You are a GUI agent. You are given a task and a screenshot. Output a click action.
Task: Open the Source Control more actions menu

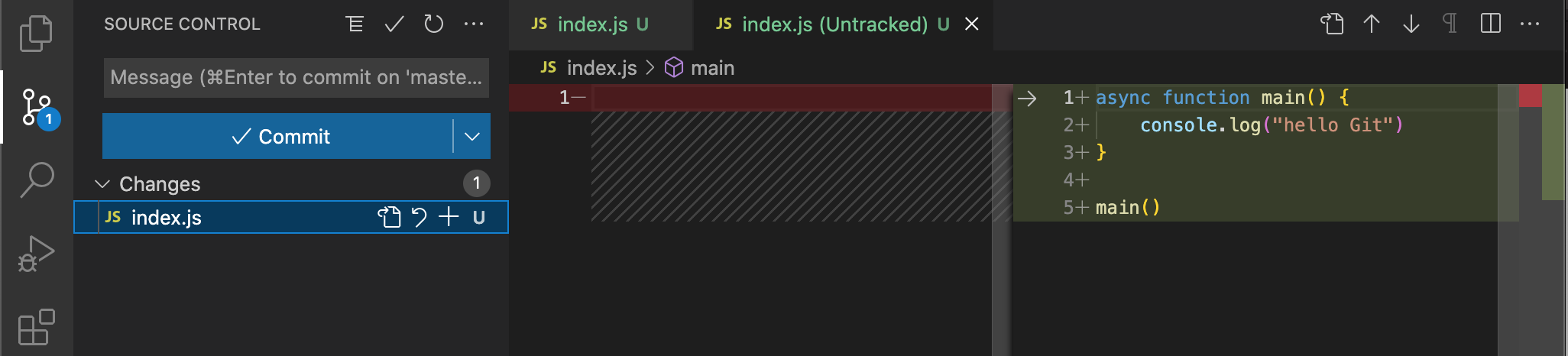pyautogui.click(x=474, y=24)
